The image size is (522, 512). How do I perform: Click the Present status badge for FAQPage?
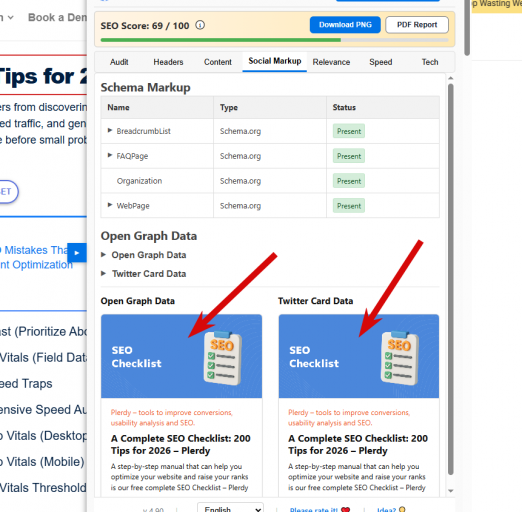point(349,156)
